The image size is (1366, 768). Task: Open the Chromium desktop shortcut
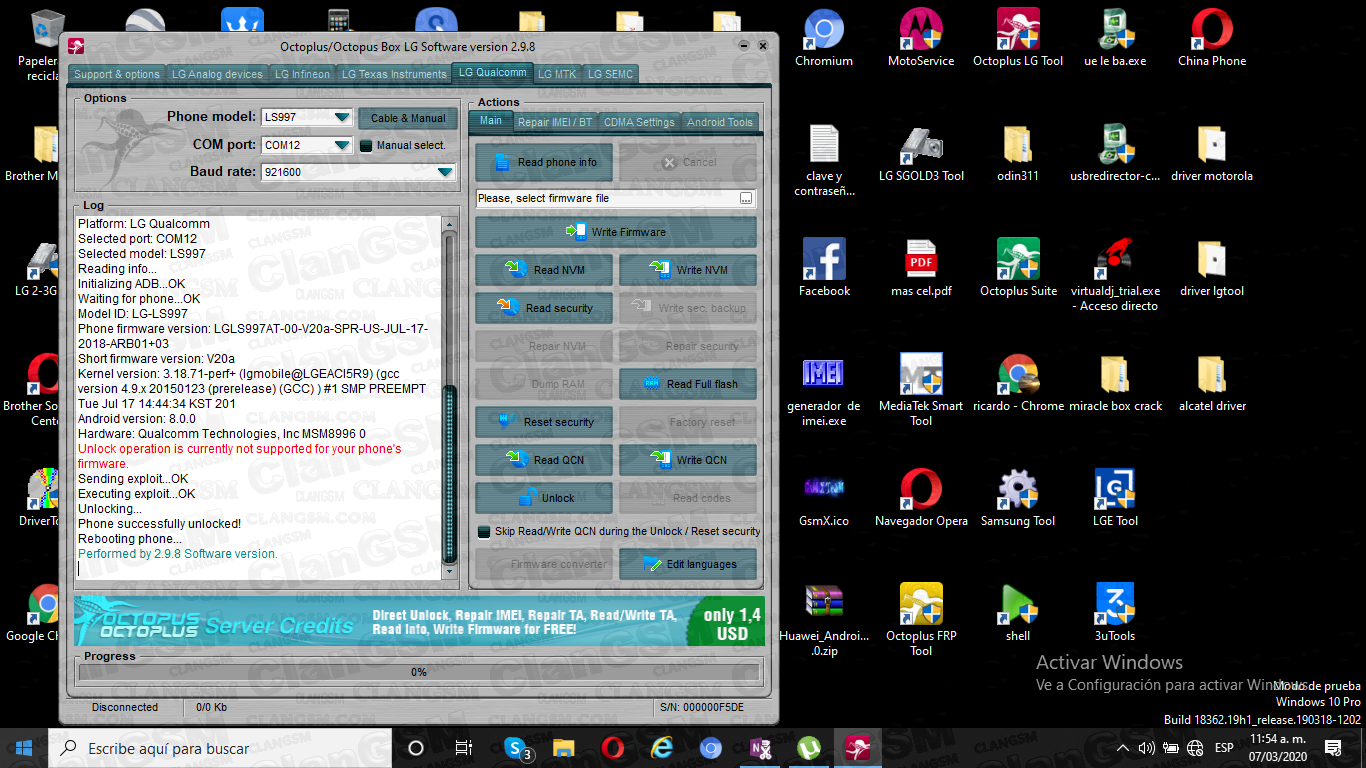[x=824, y=40]
